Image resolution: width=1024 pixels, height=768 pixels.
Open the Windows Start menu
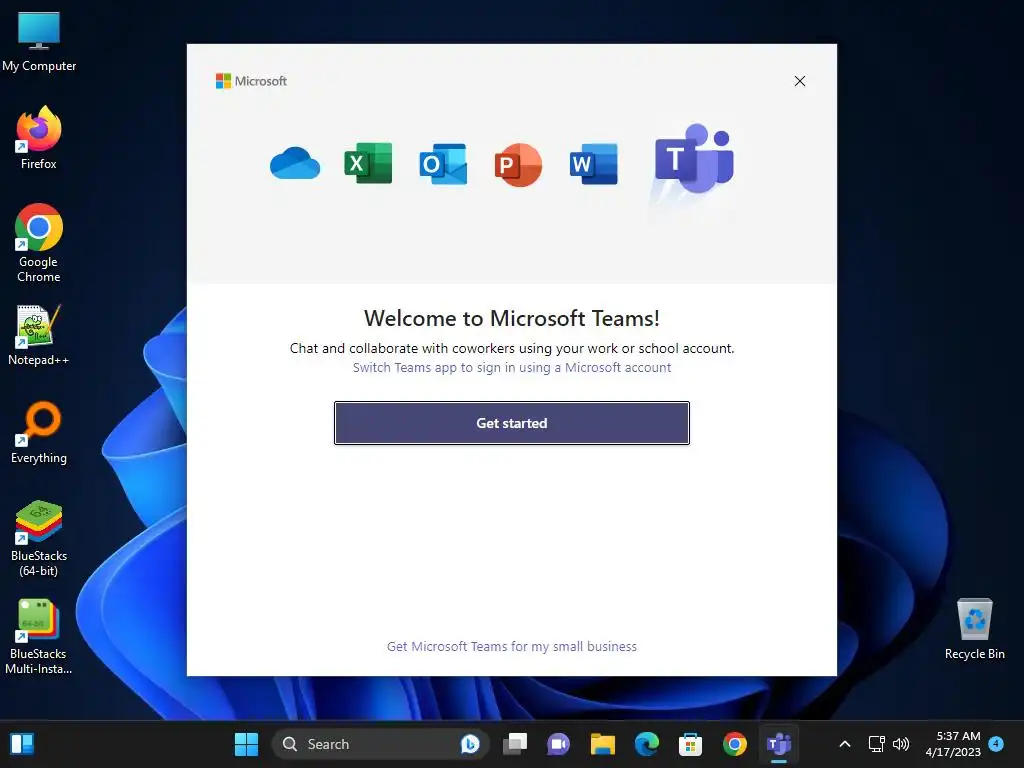pos(246,744)
